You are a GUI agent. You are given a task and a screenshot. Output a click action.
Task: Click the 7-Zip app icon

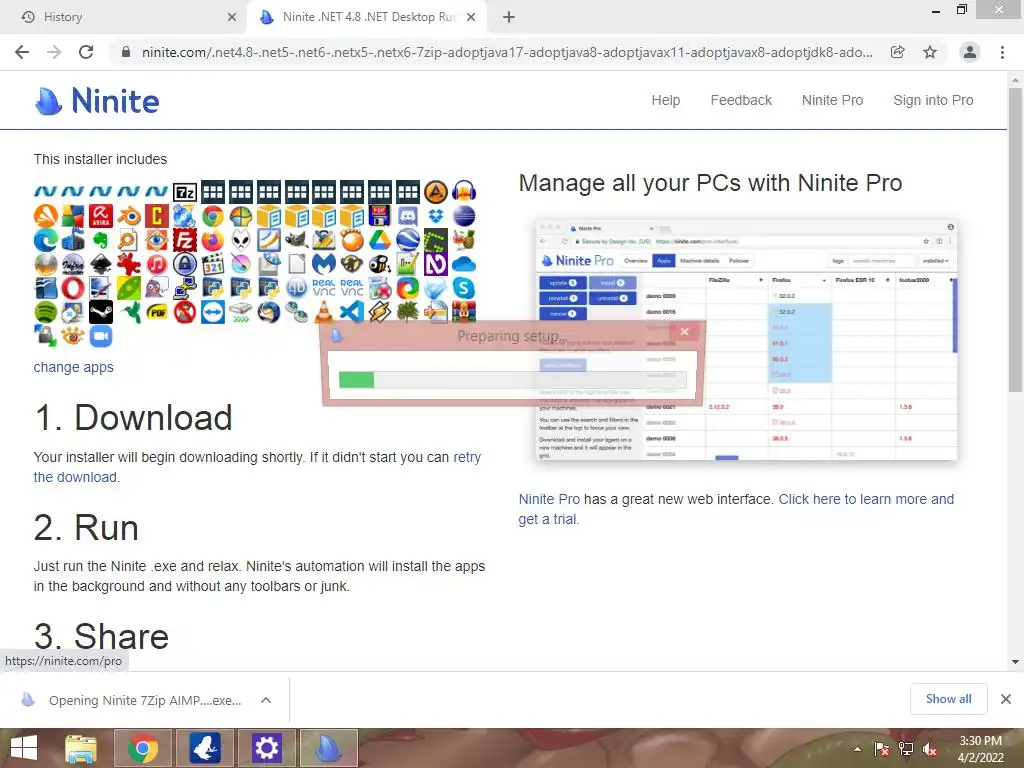[185, 192]
